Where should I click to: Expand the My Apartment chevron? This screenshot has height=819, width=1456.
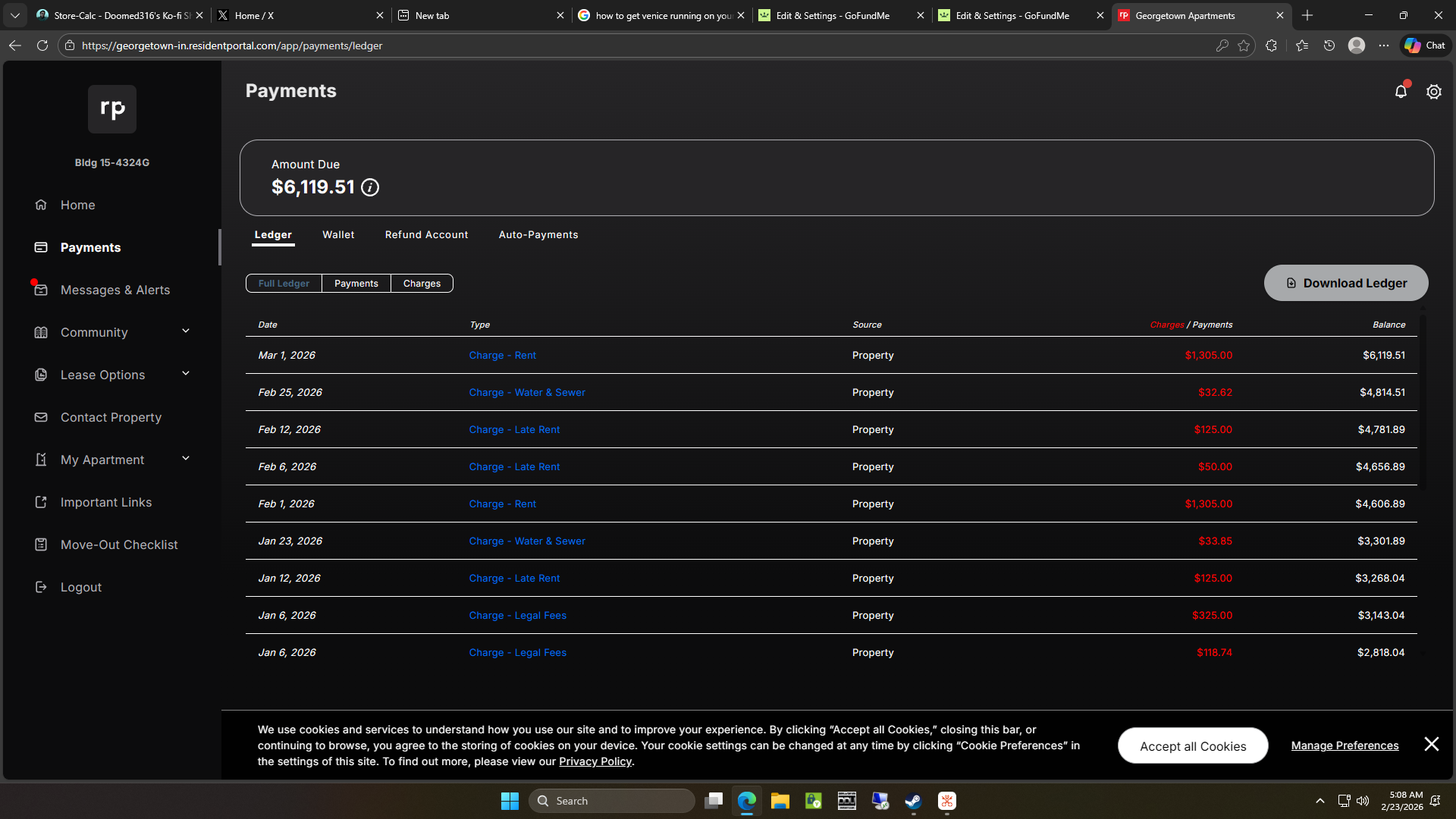click(x=186, y=459)
